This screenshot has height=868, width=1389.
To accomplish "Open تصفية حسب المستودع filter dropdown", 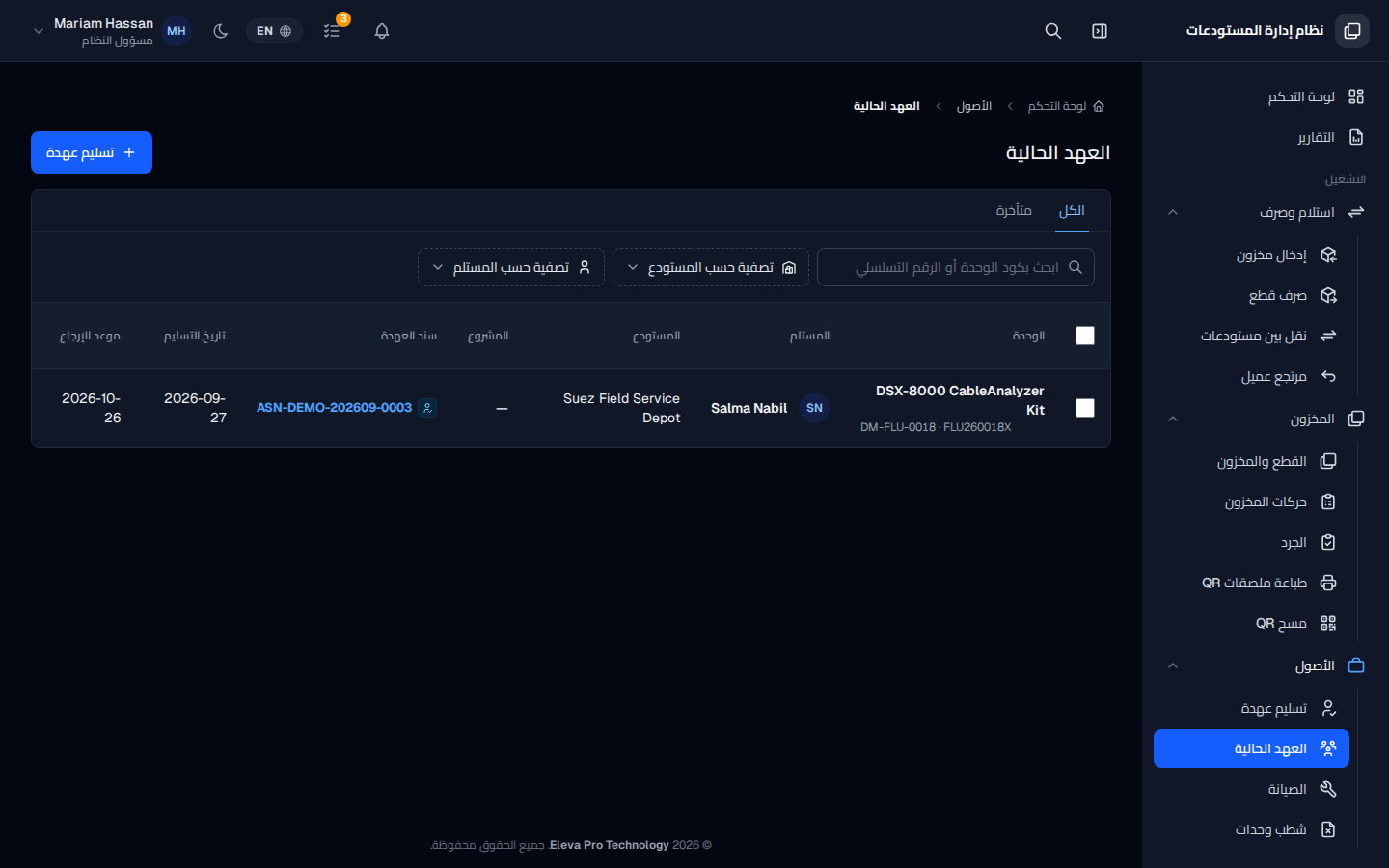I will [712, 267].
